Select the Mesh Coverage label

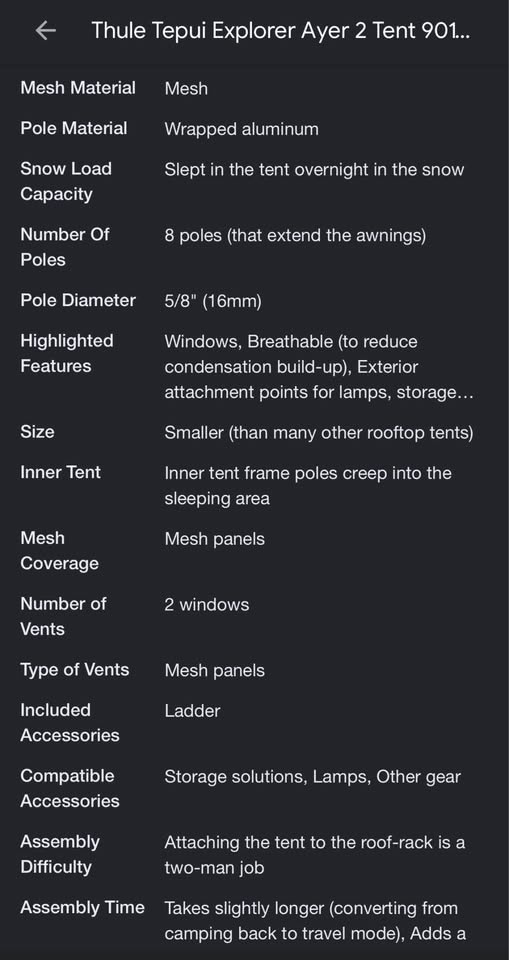59,551
